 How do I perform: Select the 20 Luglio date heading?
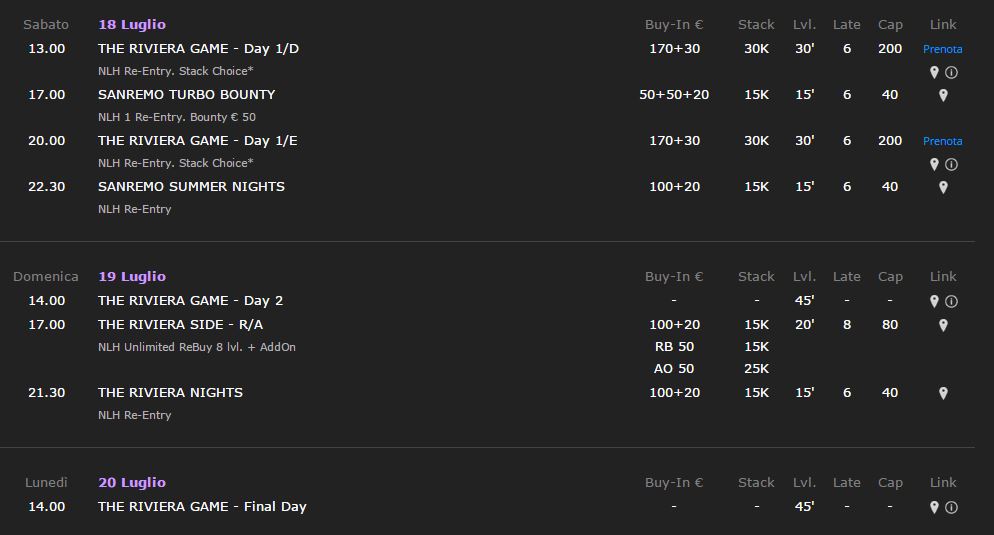point(132,482)
